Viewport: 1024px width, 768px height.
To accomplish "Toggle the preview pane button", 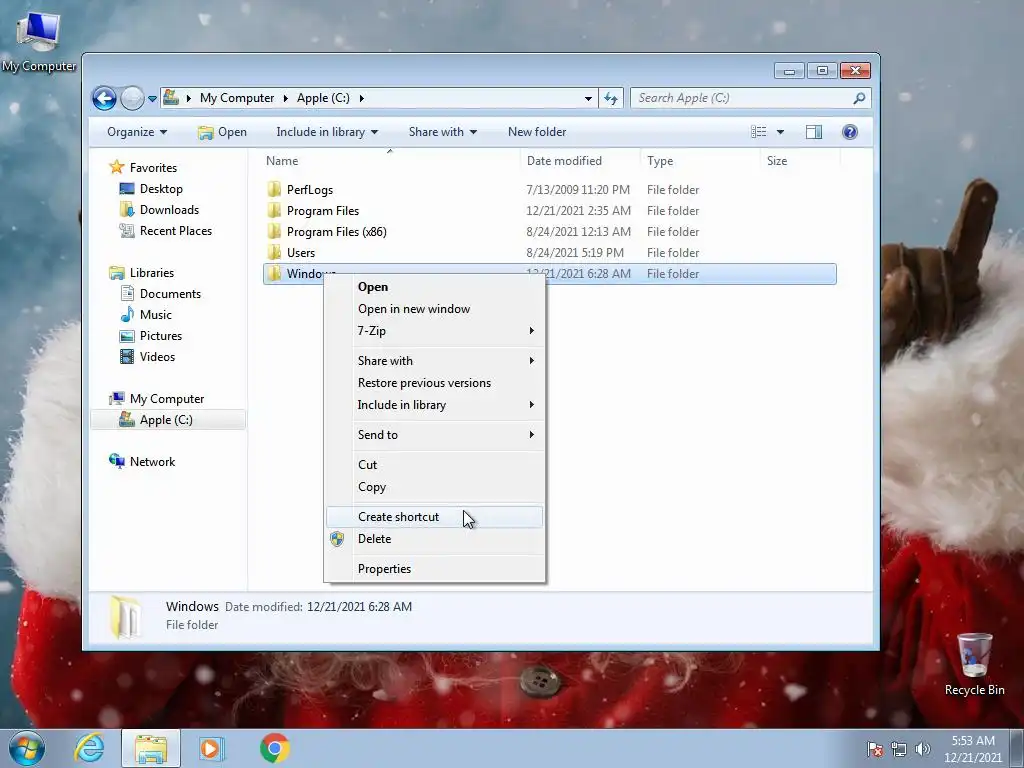I will click(814, 132).
